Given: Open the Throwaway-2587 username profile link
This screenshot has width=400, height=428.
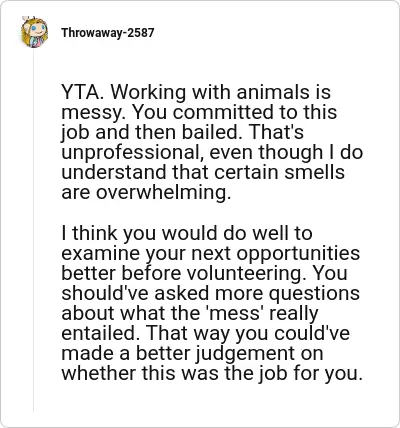Looking at the screenshot, I should 108,33.
